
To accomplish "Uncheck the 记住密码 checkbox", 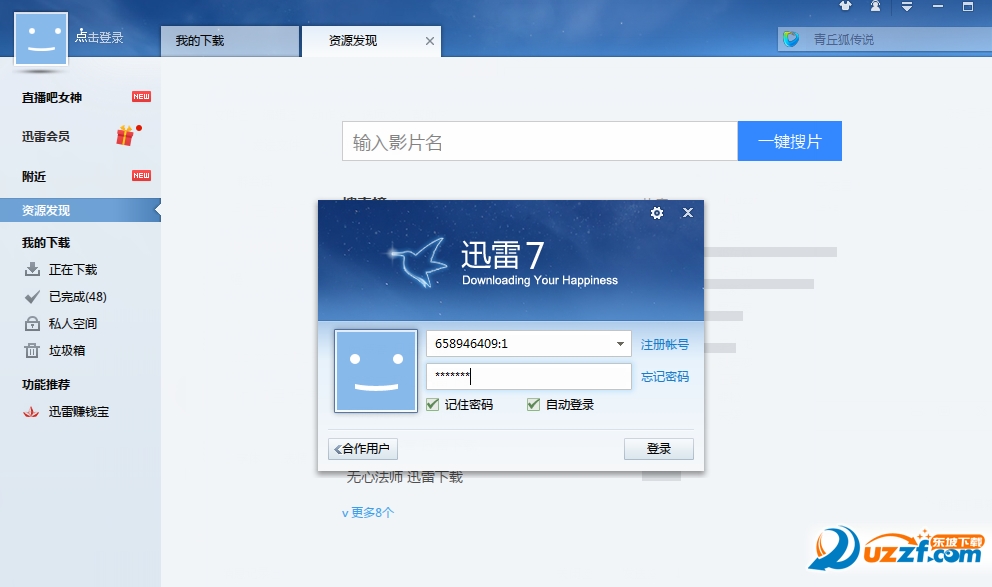I will (433, 405).
